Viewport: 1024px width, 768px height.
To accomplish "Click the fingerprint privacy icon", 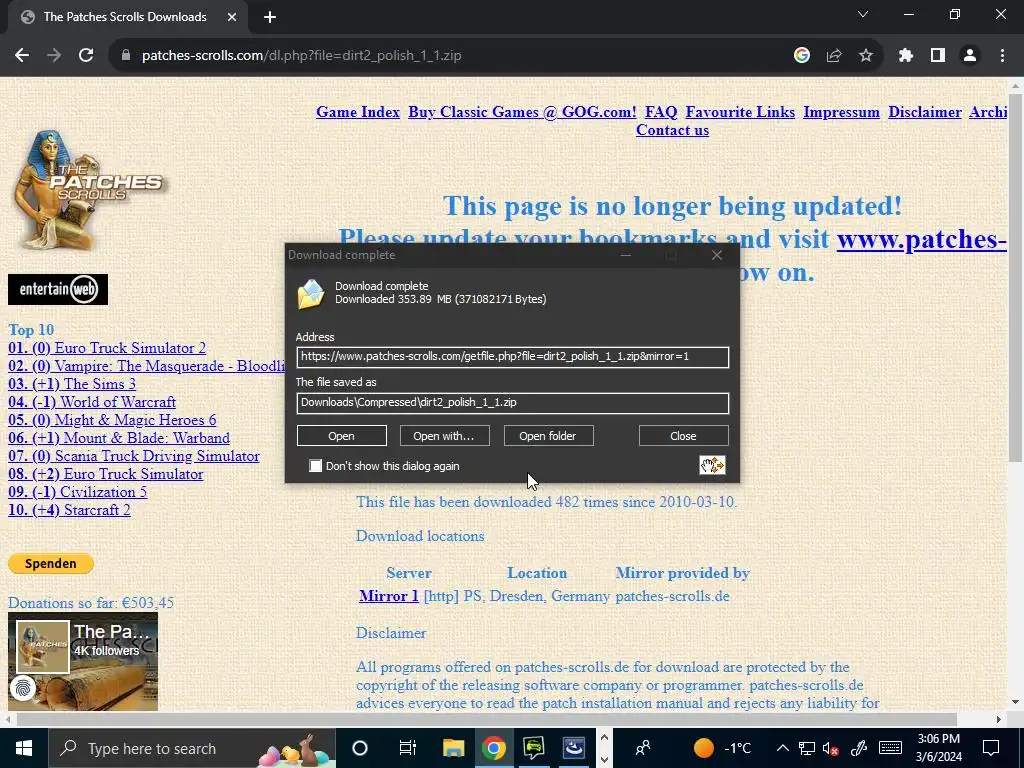I will (x=24, y=688).
